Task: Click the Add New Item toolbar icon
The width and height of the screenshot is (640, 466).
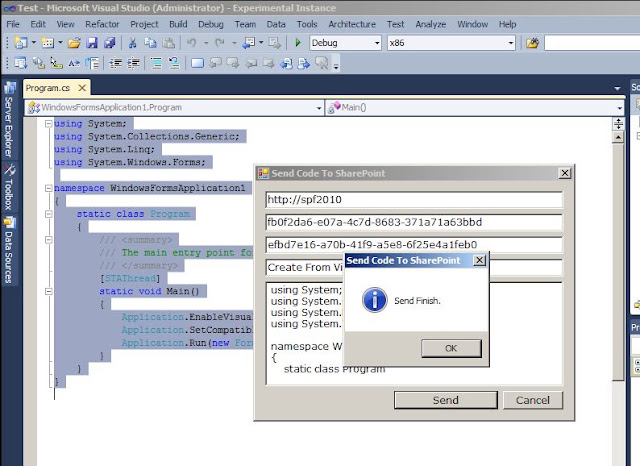Action: click(47, 42)
